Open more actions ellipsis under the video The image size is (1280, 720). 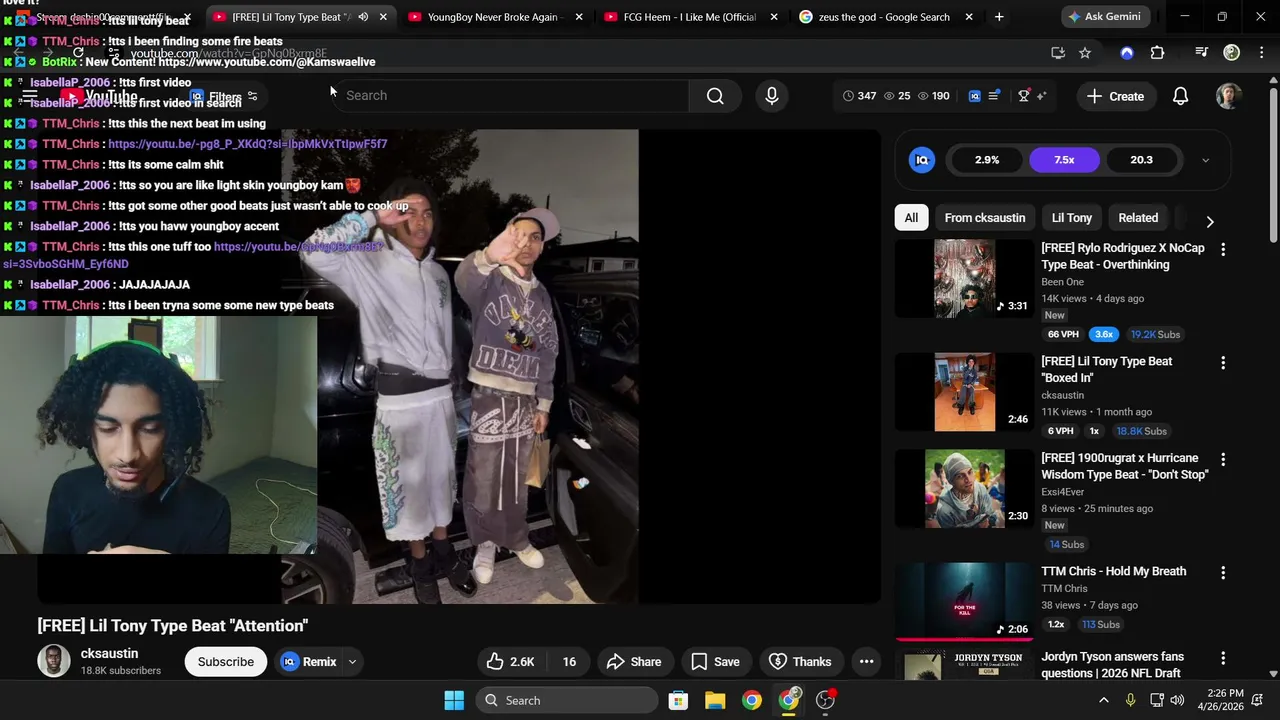coord(866,661)
